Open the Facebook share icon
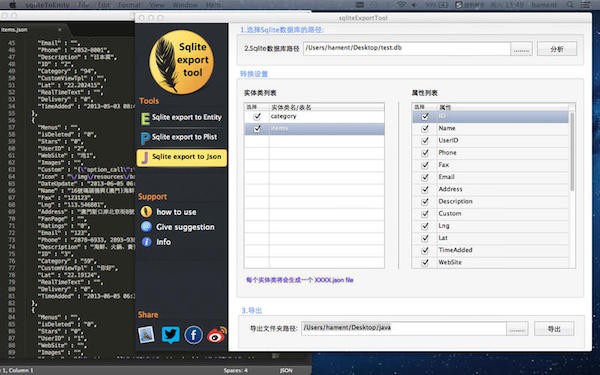The height and width of the screenshot is (375, 600). point(194,335)
